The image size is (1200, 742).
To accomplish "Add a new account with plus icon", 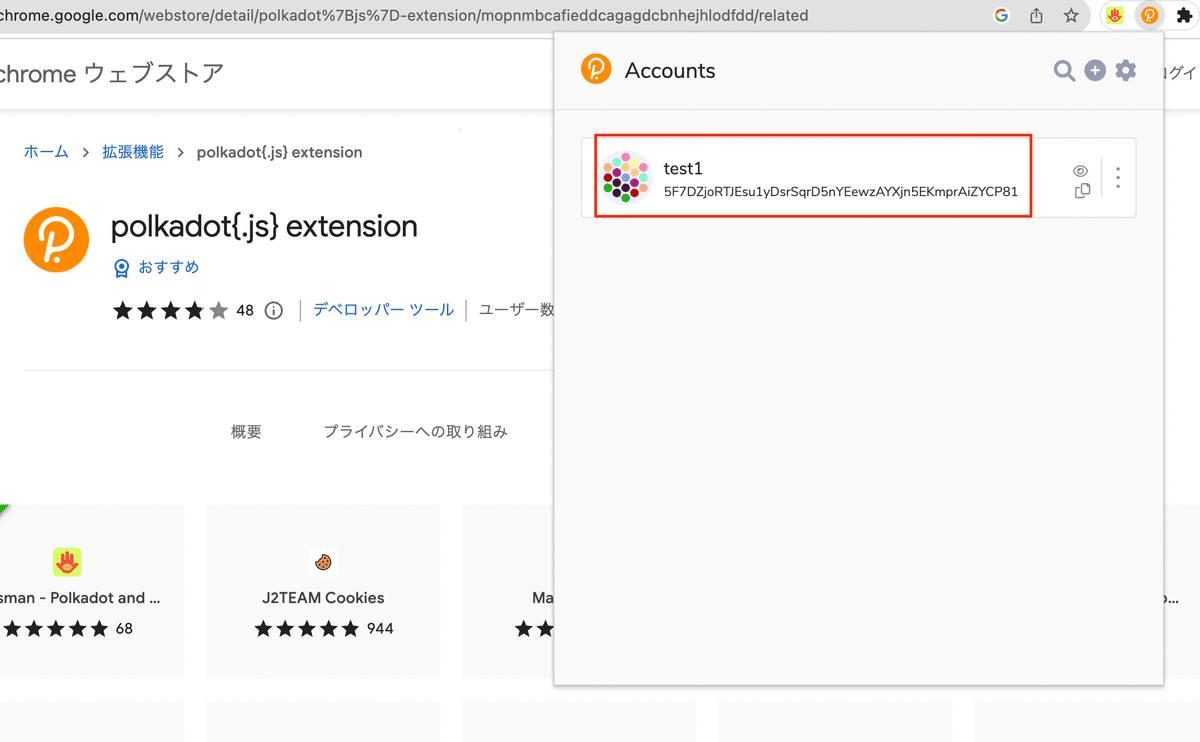I will point(1095,71).
